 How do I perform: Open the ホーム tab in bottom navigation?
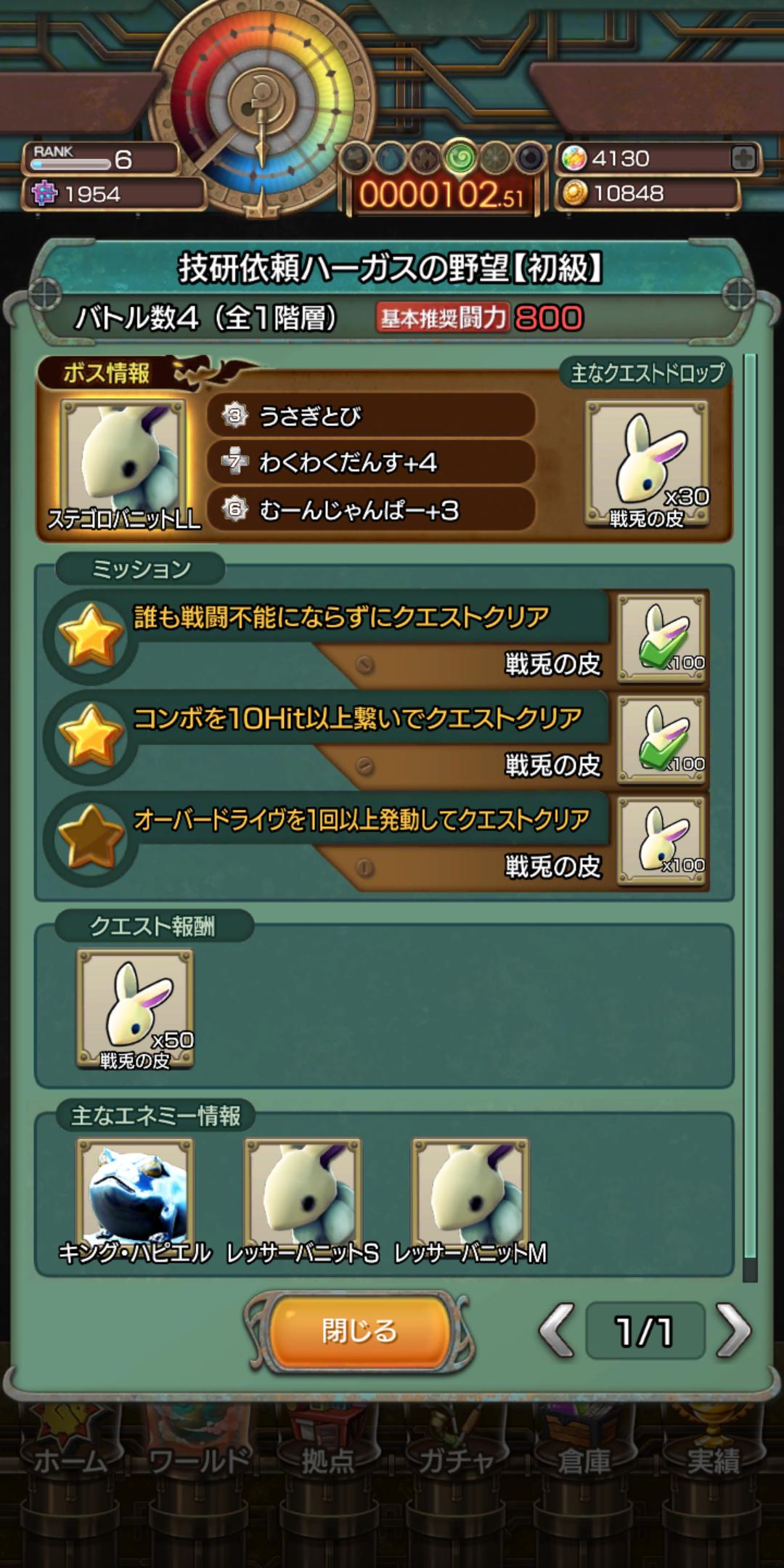[69, 1461]
